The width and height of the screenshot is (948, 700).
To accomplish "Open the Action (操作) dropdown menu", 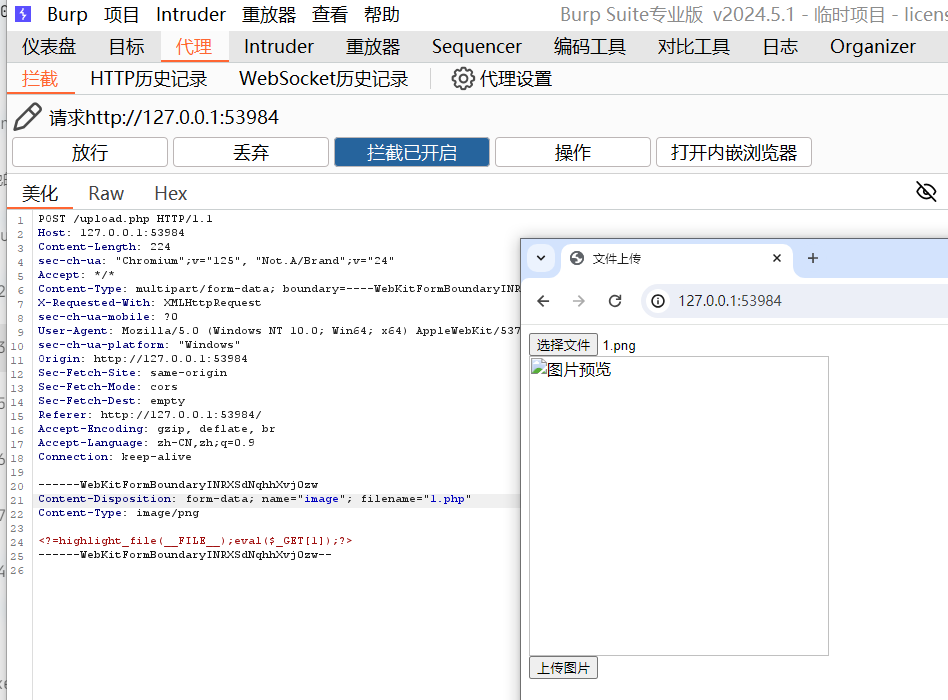I will [x=572, y=152].
